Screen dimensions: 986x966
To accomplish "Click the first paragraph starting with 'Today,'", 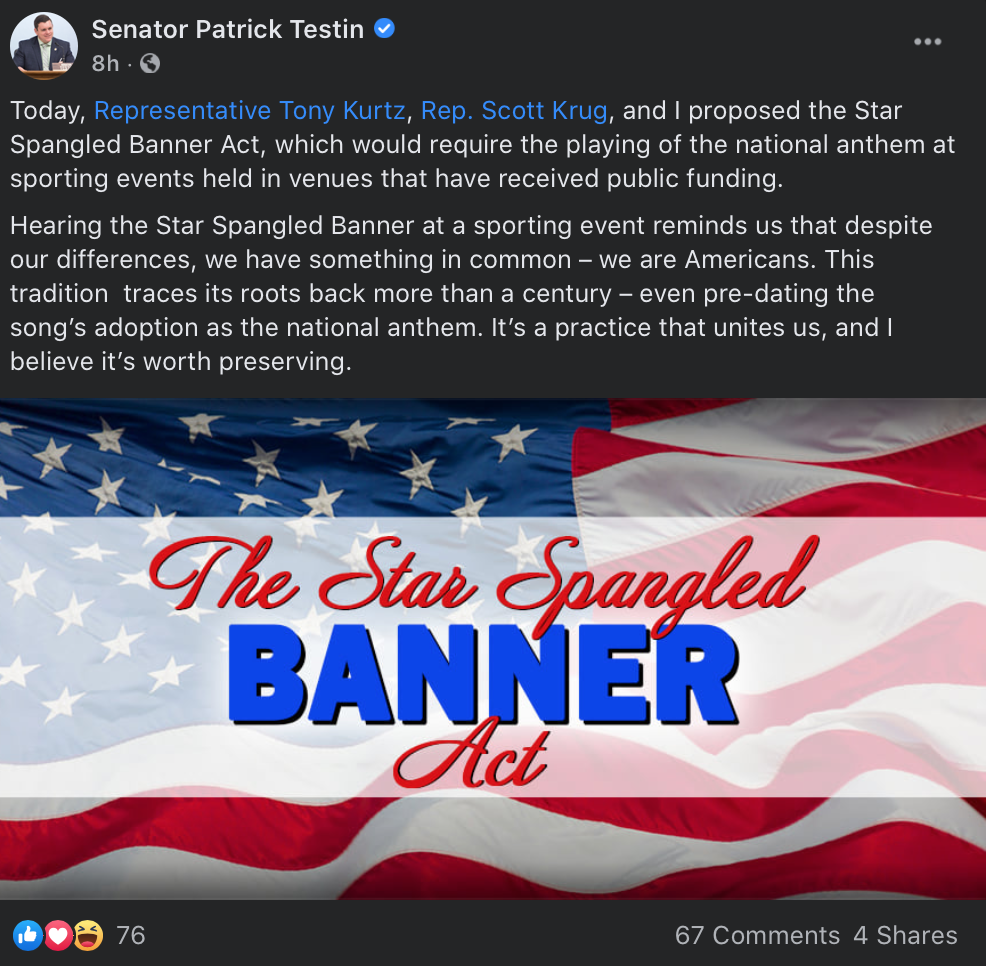I will coord(482,145).
